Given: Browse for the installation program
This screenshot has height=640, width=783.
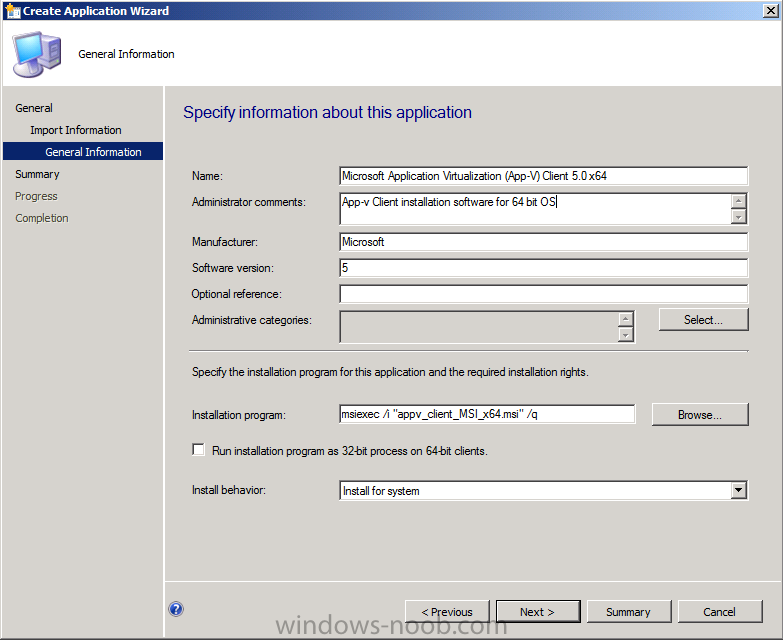Looking at the screenshot, I should point(700,414).
